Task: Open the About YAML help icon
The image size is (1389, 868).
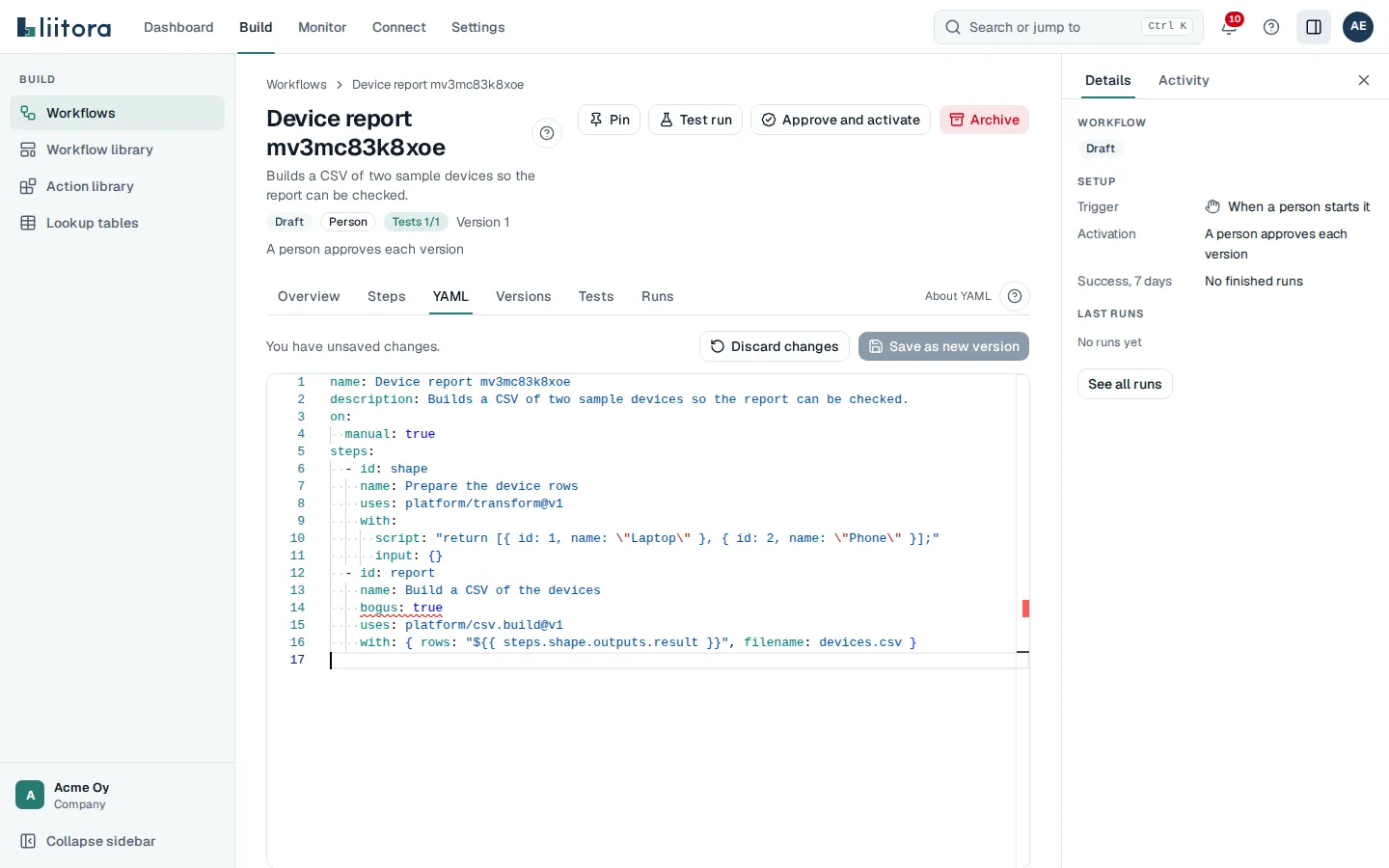Action: point(1015,296)
